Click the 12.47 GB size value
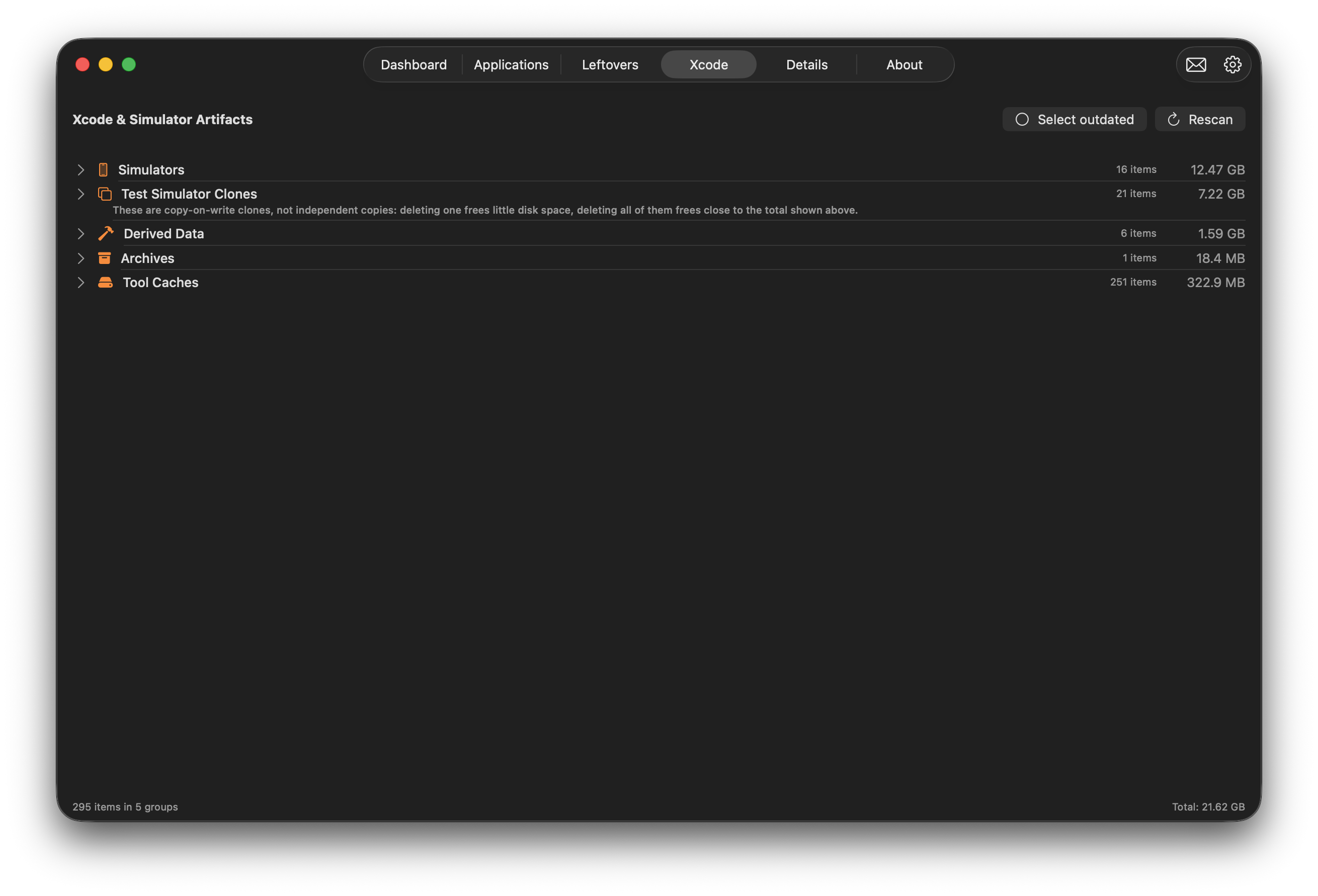The height and width of the screenshot is (896, 1318). (1217, 169)
